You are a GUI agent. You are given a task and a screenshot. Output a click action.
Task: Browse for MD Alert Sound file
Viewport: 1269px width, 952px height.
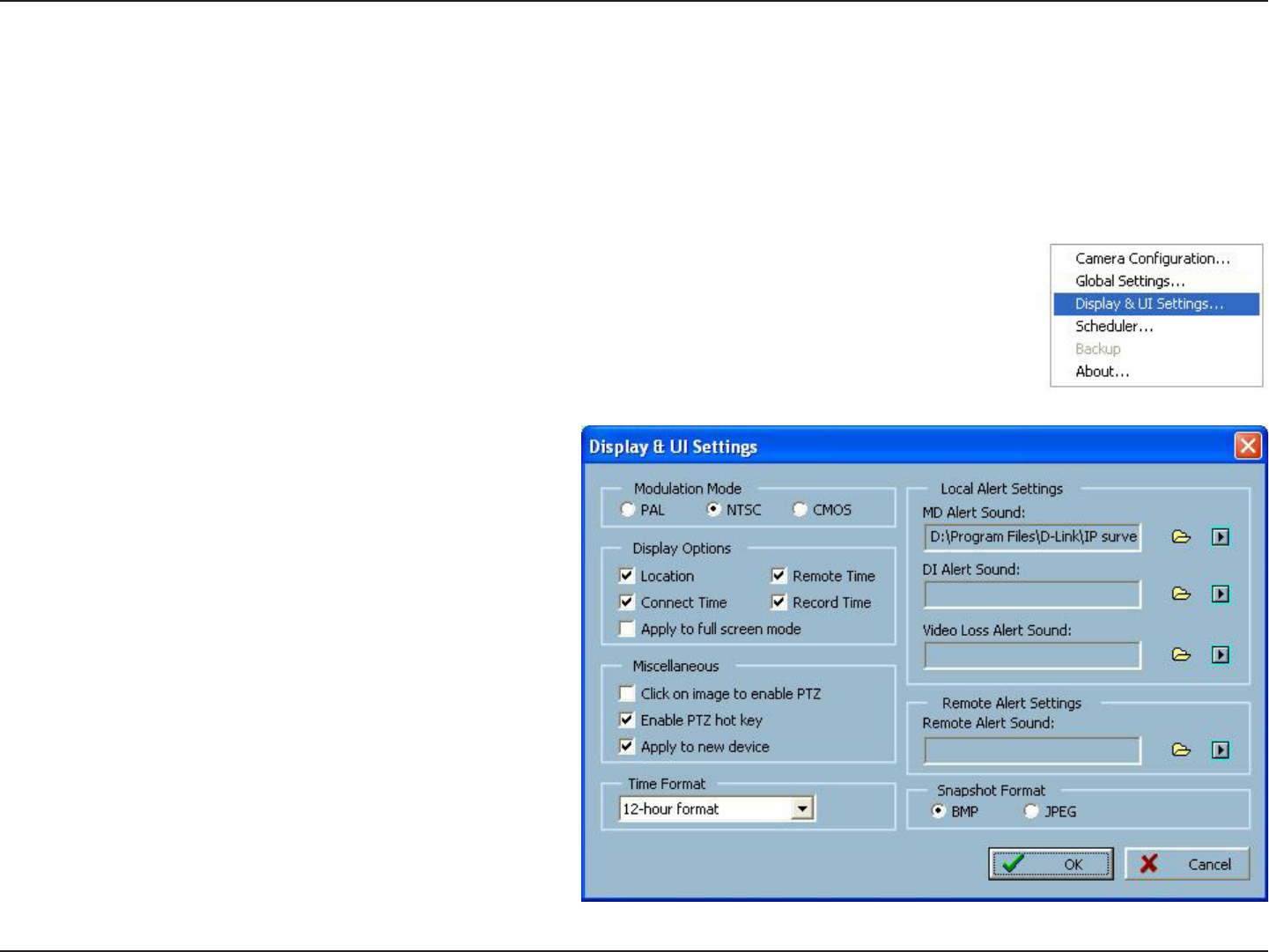tap(1181, 537)
